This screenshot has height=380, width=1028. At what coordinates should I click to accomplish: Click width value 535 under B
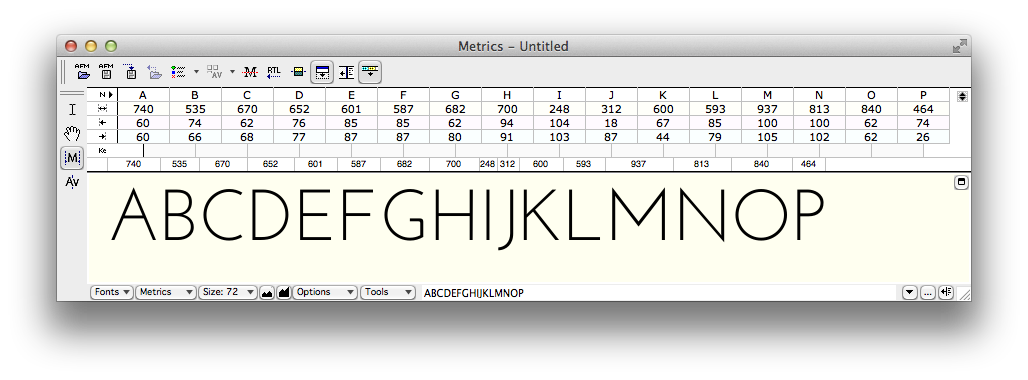(195, 109)
